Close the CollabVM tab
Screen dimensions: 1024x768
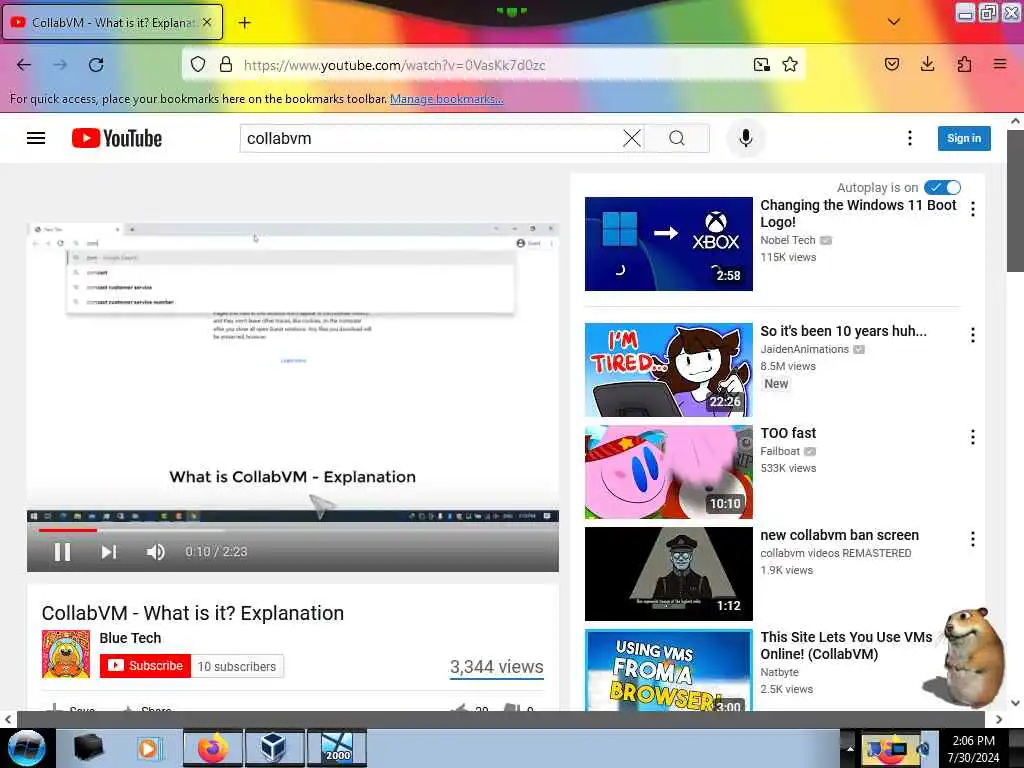207,22
